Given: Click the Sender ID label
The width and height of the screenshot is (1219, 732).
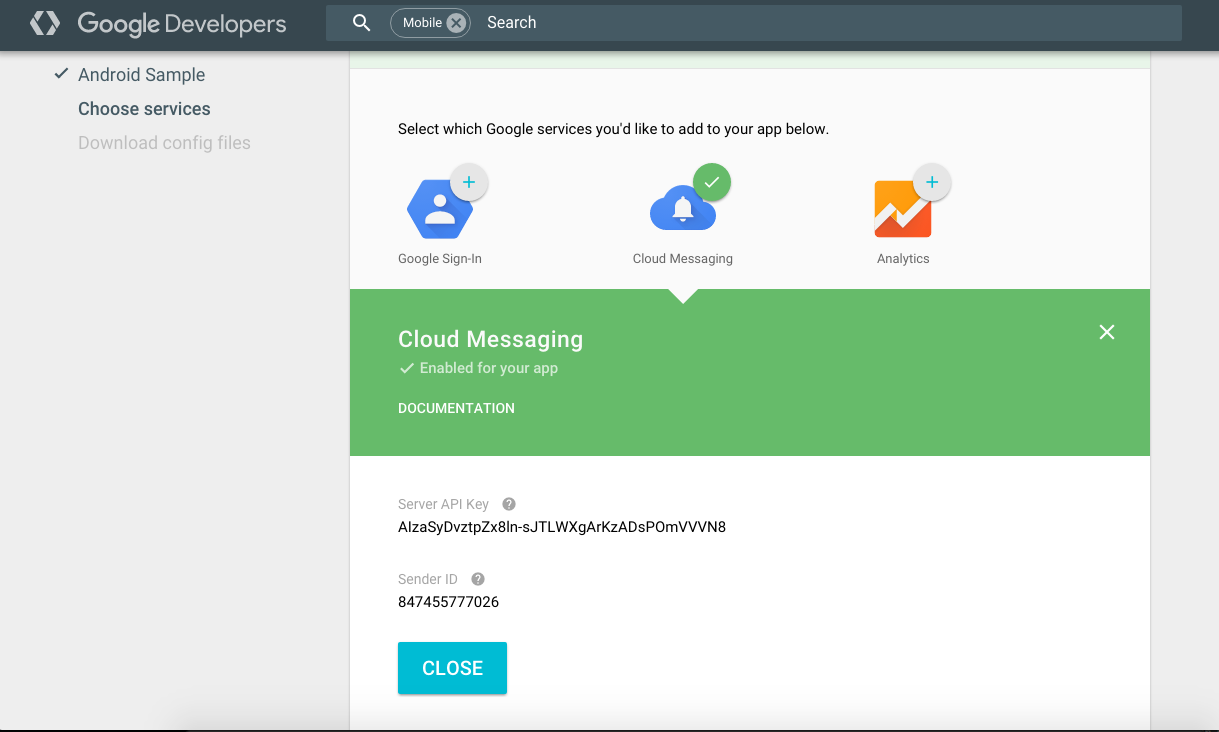Looking at the screenshot, I should click(x=428, y=579).
